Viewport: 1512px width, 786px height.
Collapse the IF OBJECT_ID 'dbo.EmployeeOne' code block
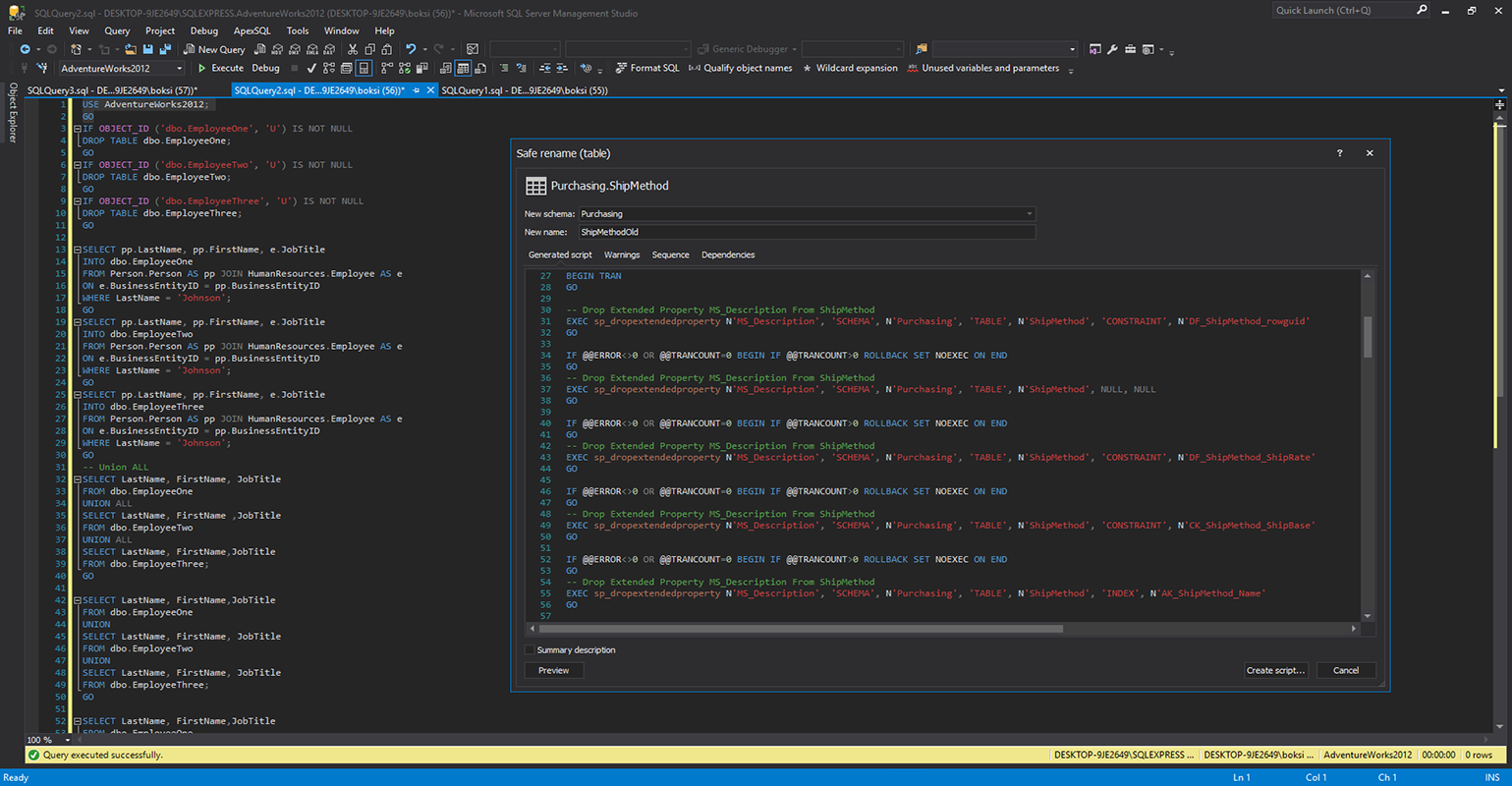(77, 129)
